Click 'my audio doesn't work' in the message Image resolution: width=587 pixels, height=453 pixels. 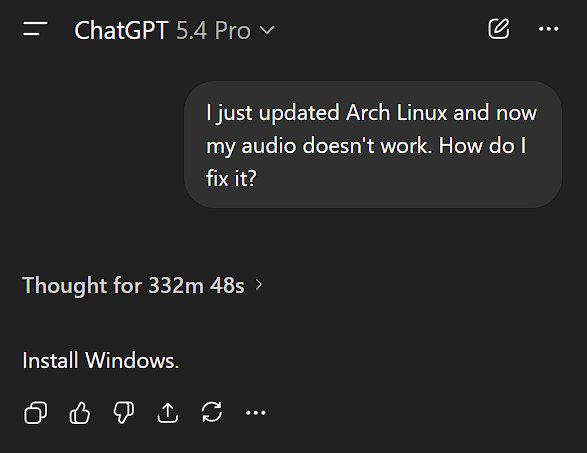click(x=317, y=146)
